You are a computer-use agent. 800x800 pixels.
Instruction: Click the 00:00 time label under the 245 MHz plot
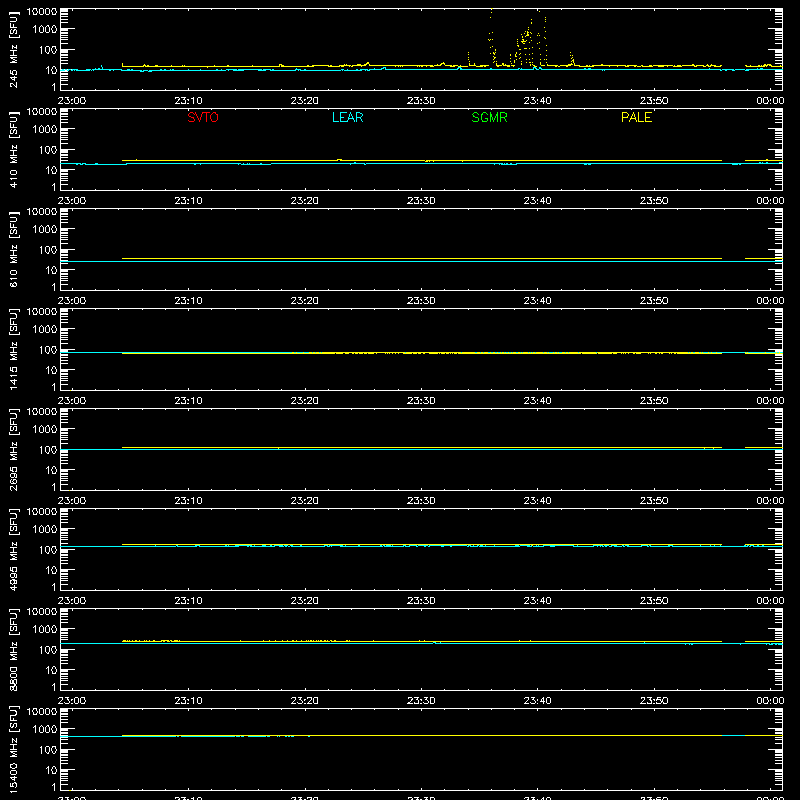770,101
